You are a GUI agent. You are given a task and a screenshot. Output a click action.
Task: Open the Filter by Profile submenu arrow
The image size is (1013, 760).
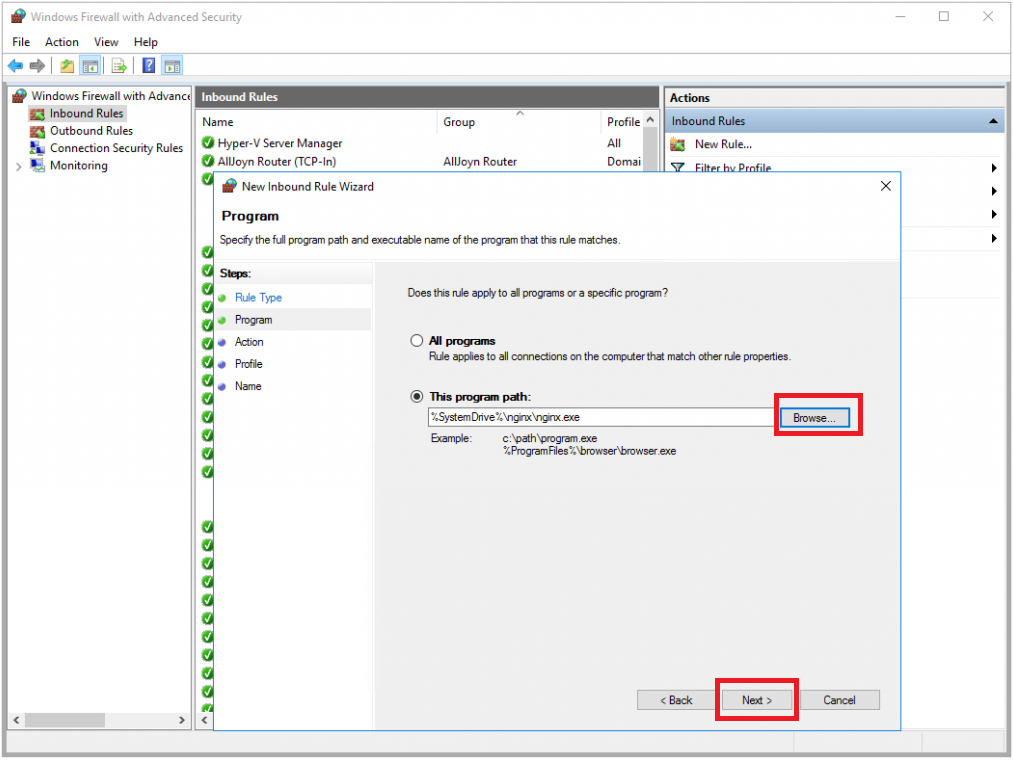(994, 168)
